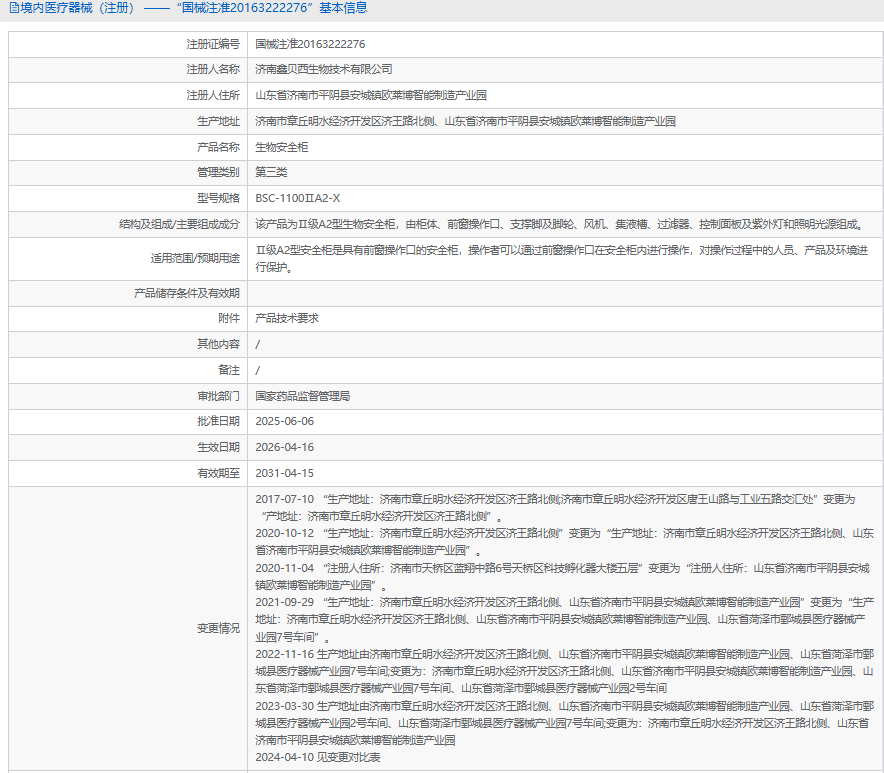The height and width of the screenshot is (773, 884).
Task: Click registration number value 国械注准20163222276
Action: [x=310, y=44]
